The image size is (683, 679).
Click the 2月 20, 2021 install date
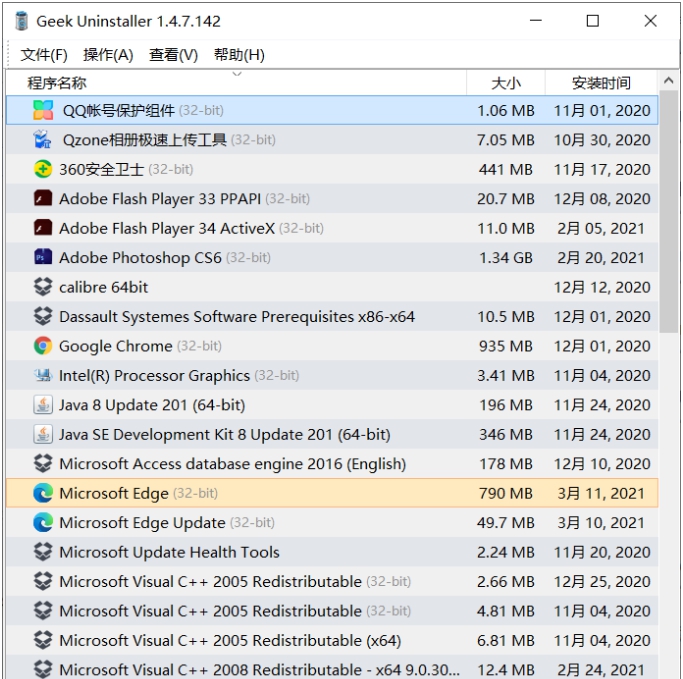click(x=601, y=257)
